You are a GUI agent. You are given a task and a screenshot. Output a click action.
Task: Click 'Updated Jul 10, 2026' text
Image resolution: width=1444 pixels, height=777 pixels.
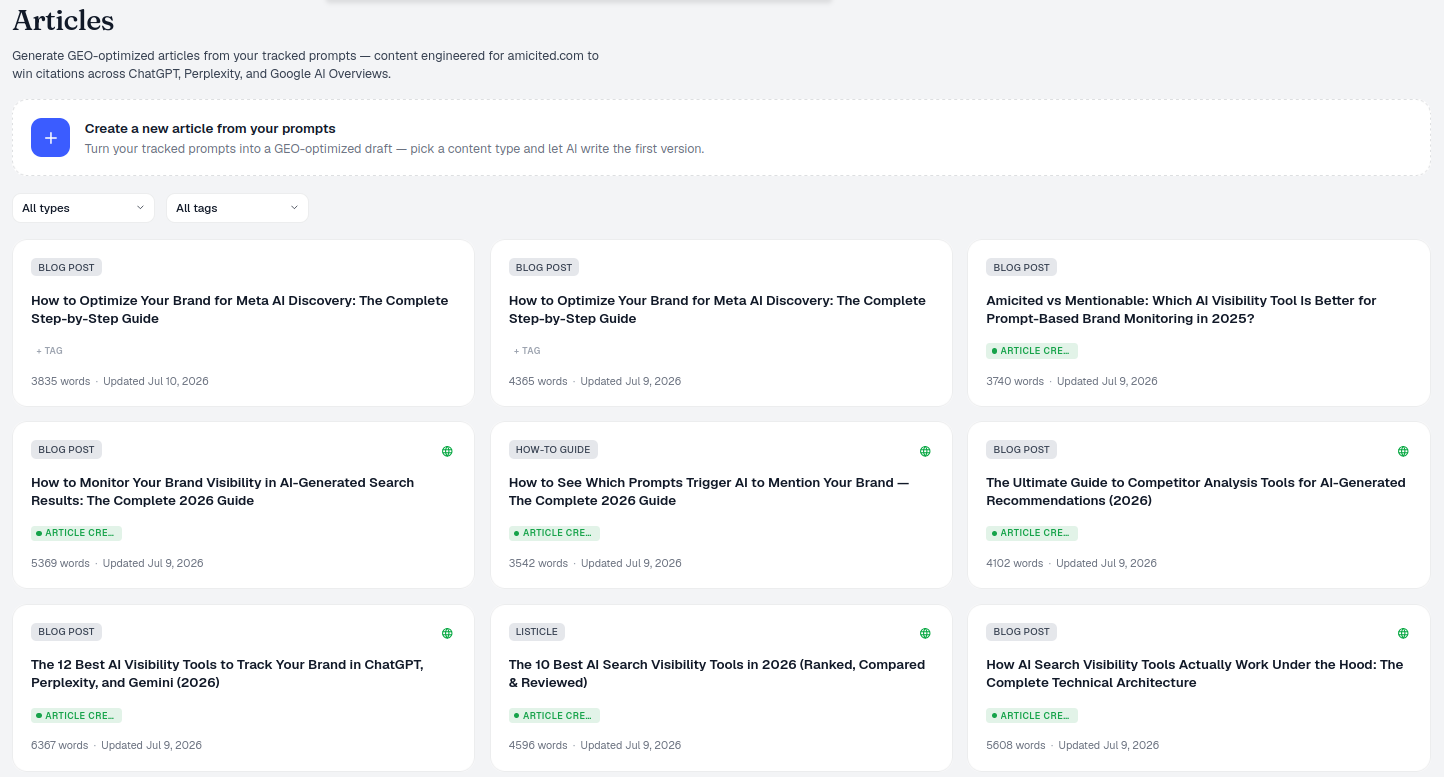pos(156,381)
